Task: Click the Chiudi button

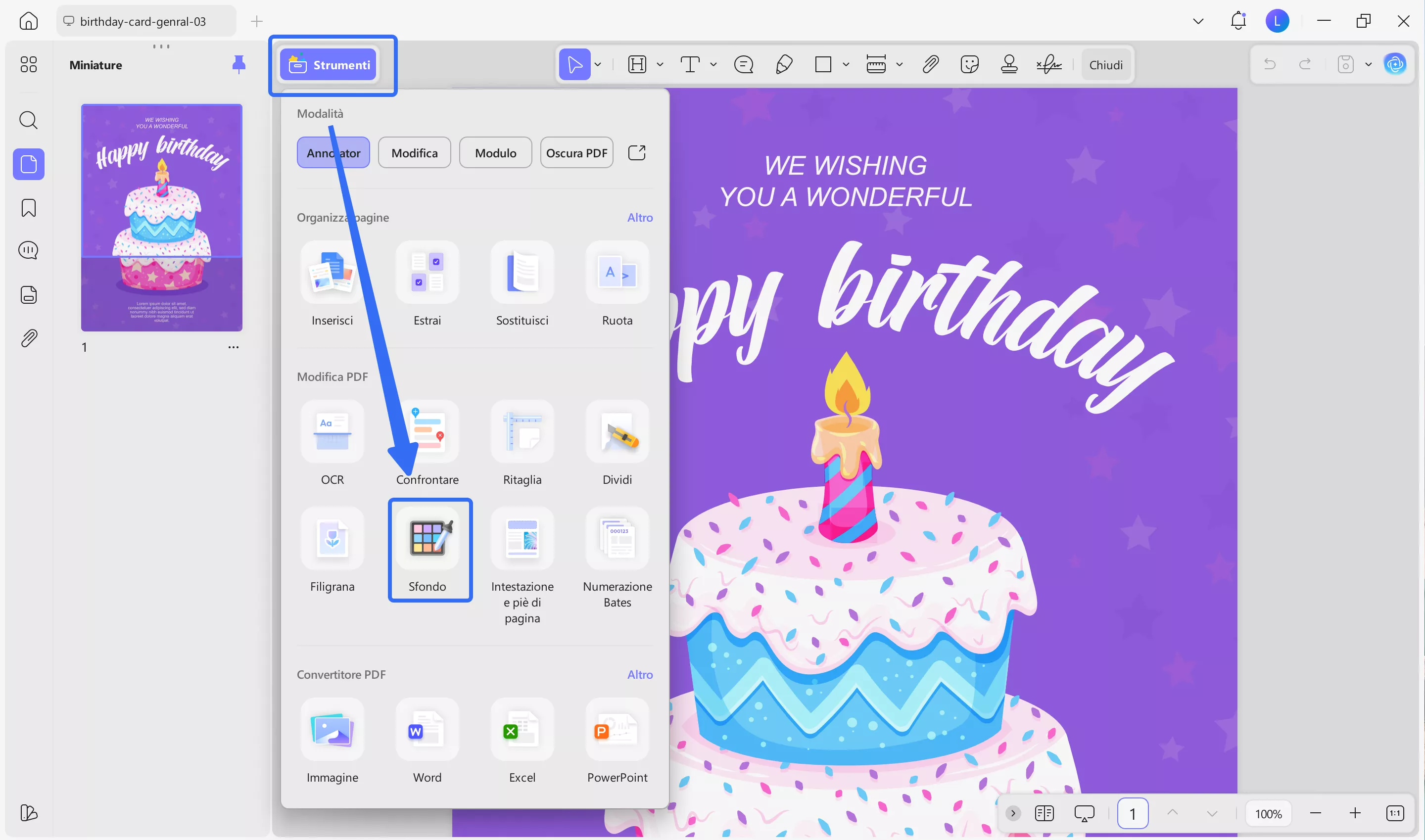Action: 1106,64
